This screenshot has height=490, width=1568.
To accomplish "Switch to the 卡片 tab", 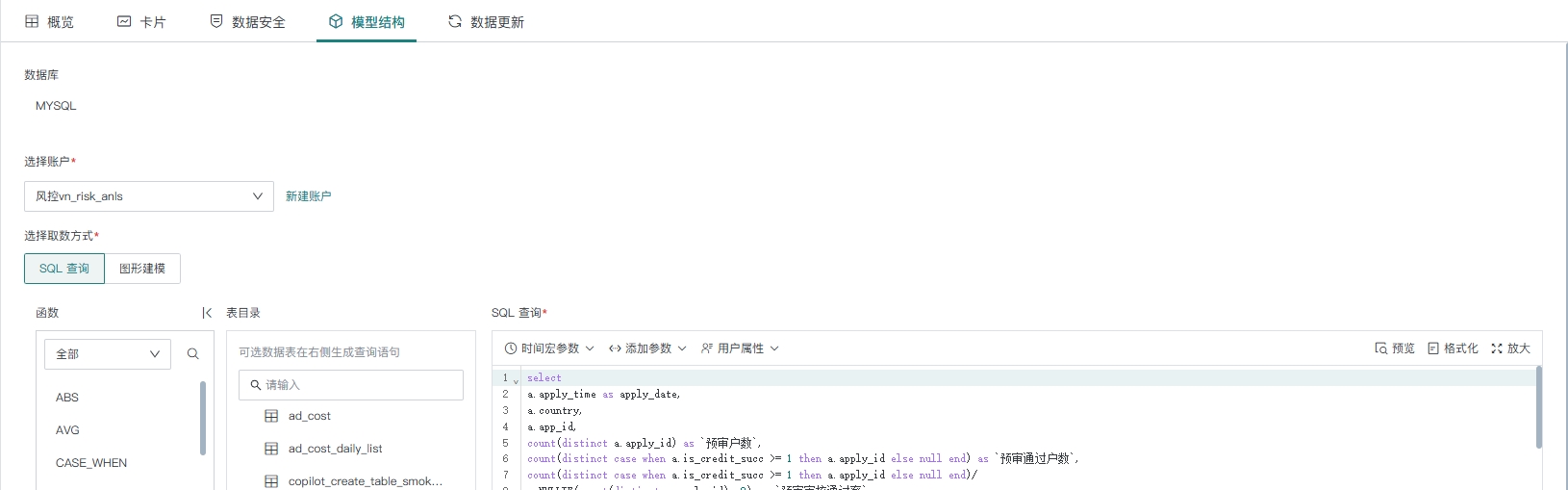I will [141, 21].
